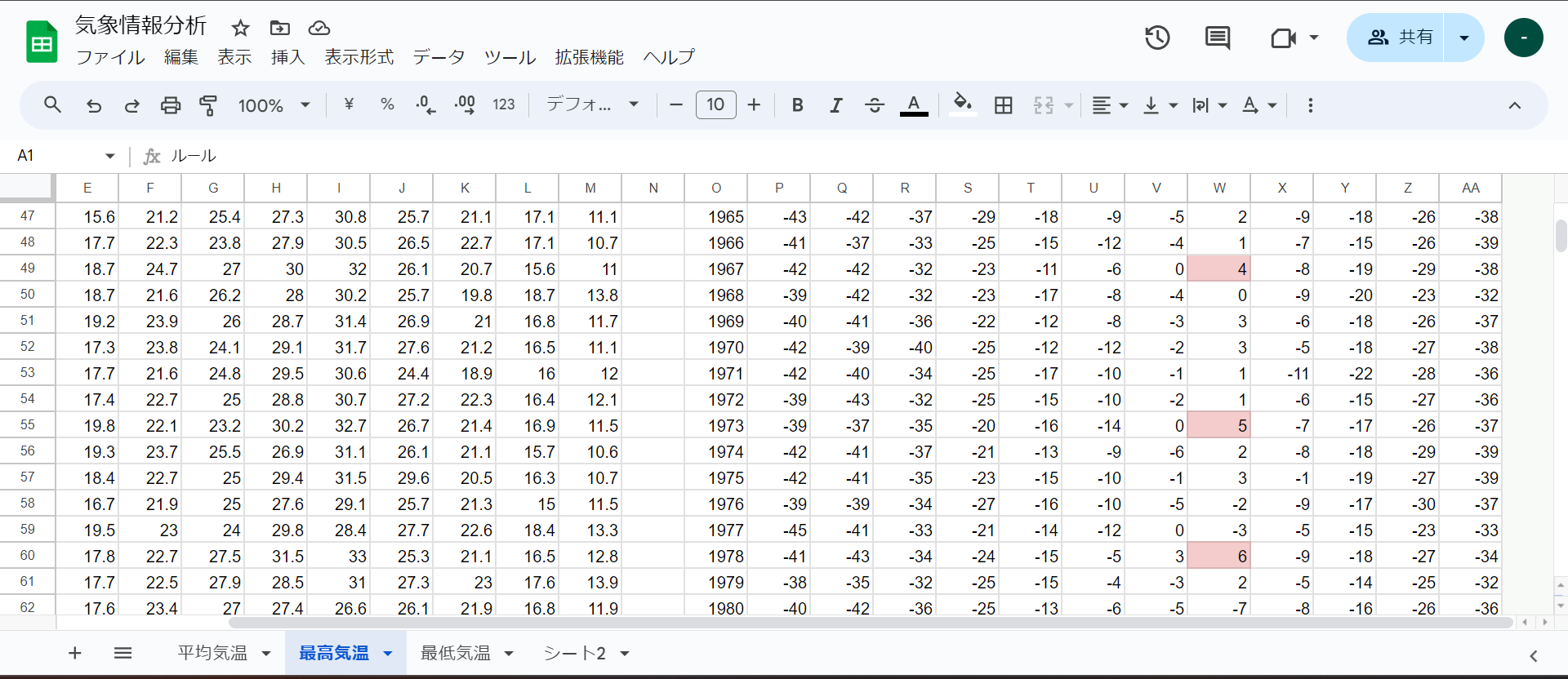Image resolution: width=1568 pixels, height=679 pixels.
Task: Toggle strikethrough formatting
Action: pyautogui.click(x=874, y=104)
